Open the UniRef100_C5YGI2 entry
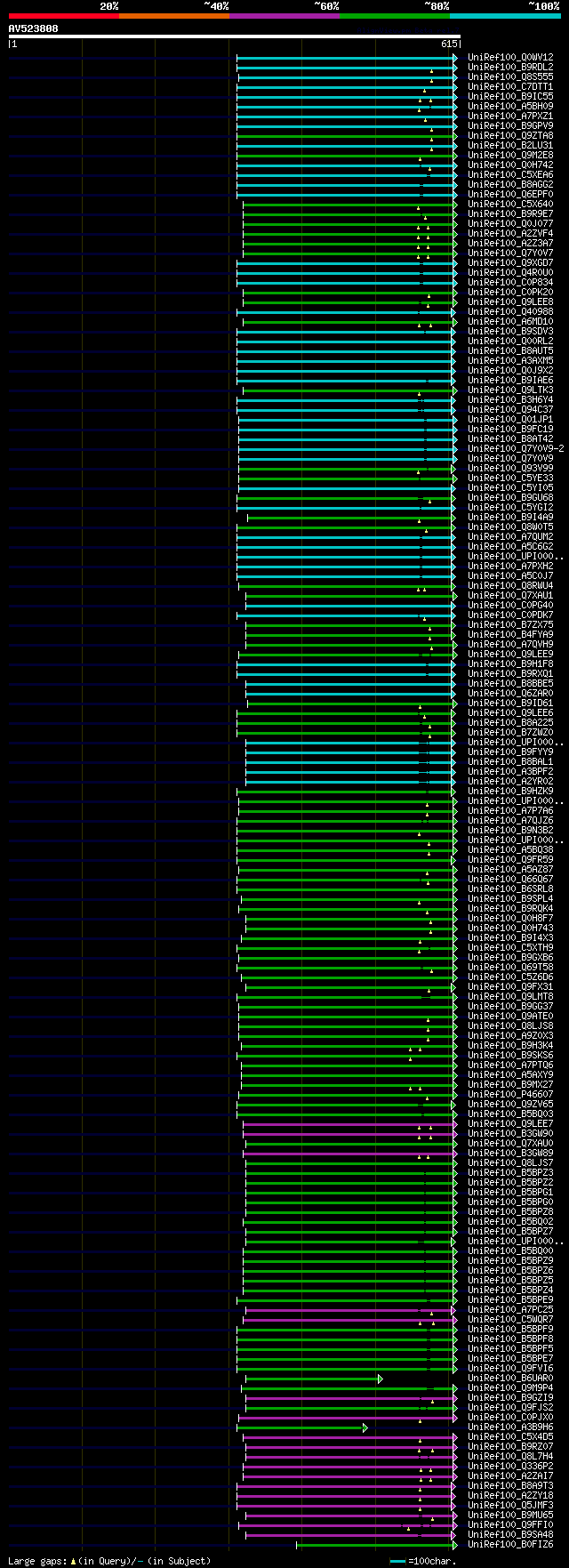The height and width of the screenshot is (1568, 569). [510, 508]
